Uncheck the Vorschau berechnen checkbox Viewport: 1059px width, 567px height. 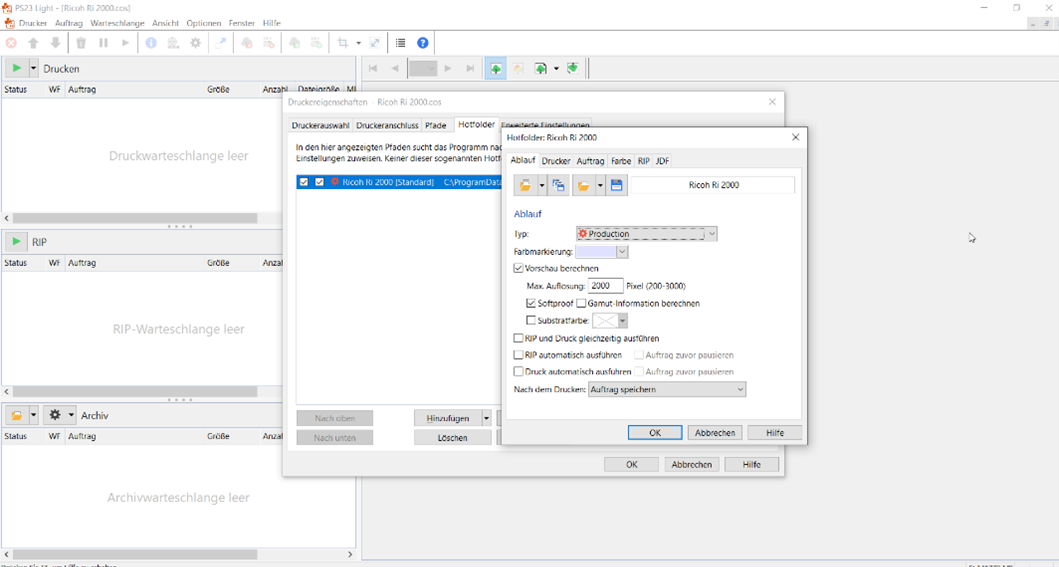click(519, 268)
